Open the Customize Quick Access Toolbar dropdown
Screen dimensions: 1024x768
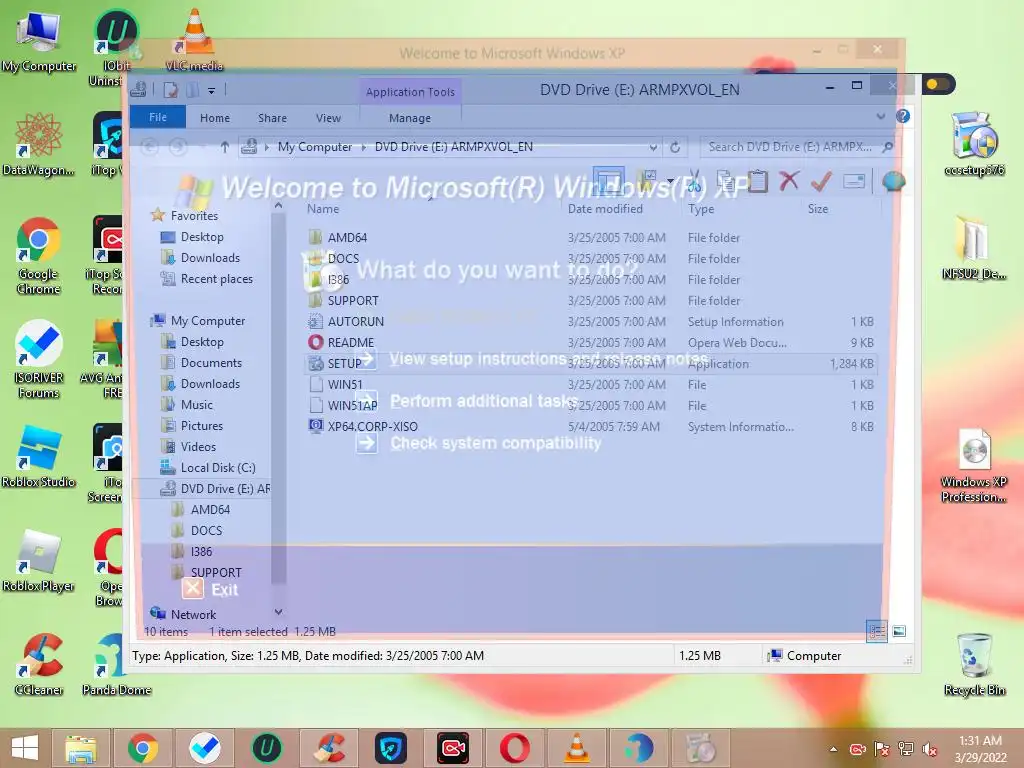click(211, 90)
